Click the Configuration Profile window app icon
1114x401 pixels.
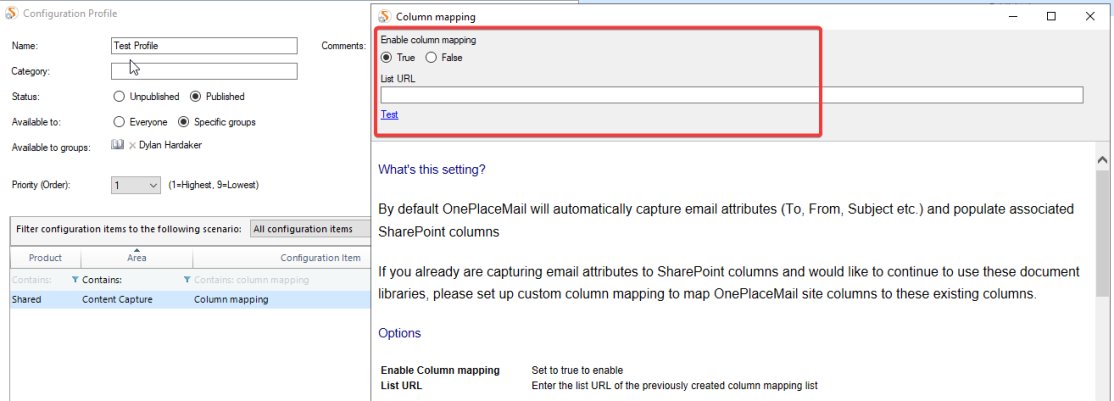point(11,13)
